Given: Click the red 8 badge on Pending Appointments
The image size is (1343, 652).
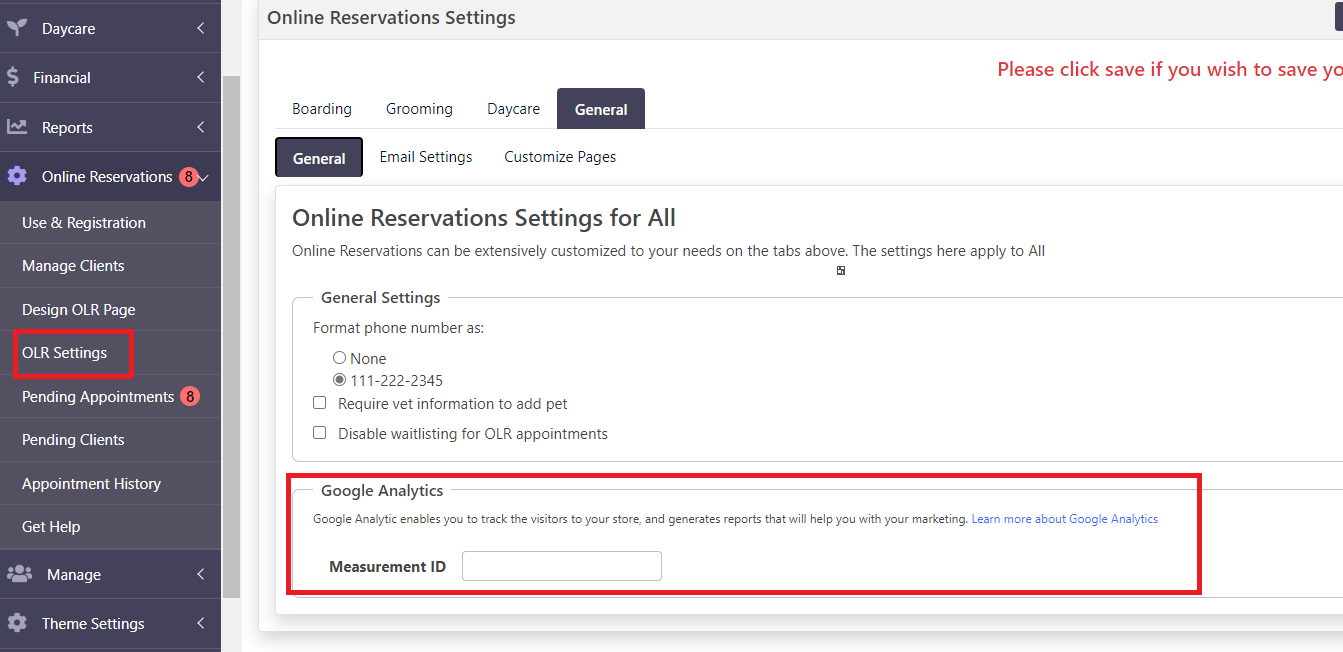Looking at the screenshot, I should click(x=190, y=396).
